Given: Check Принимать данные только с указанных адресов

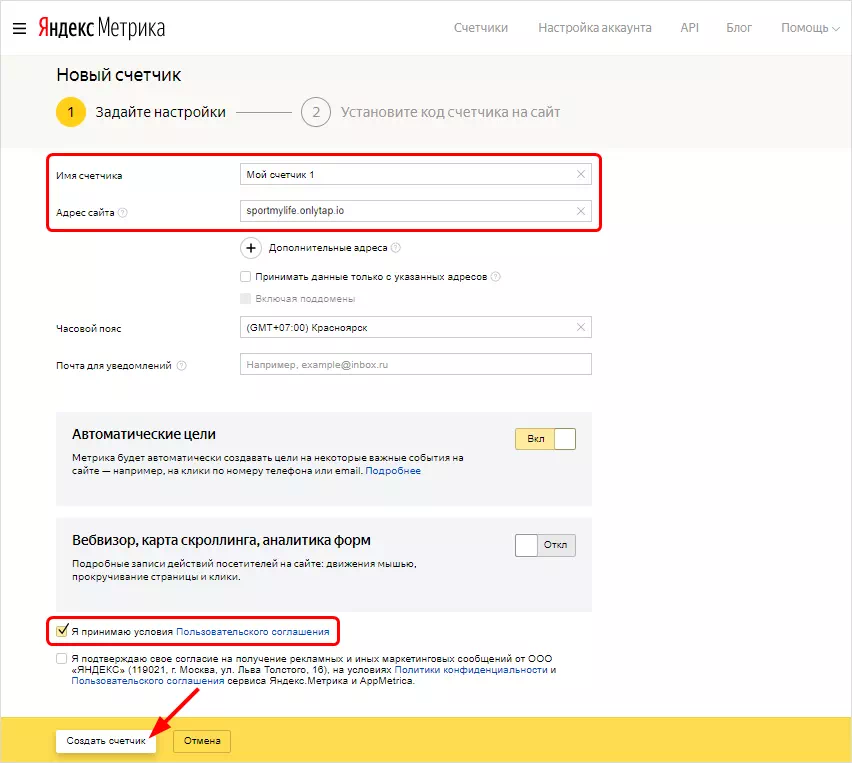Looking at the screenshot, I should coord(246,277).
